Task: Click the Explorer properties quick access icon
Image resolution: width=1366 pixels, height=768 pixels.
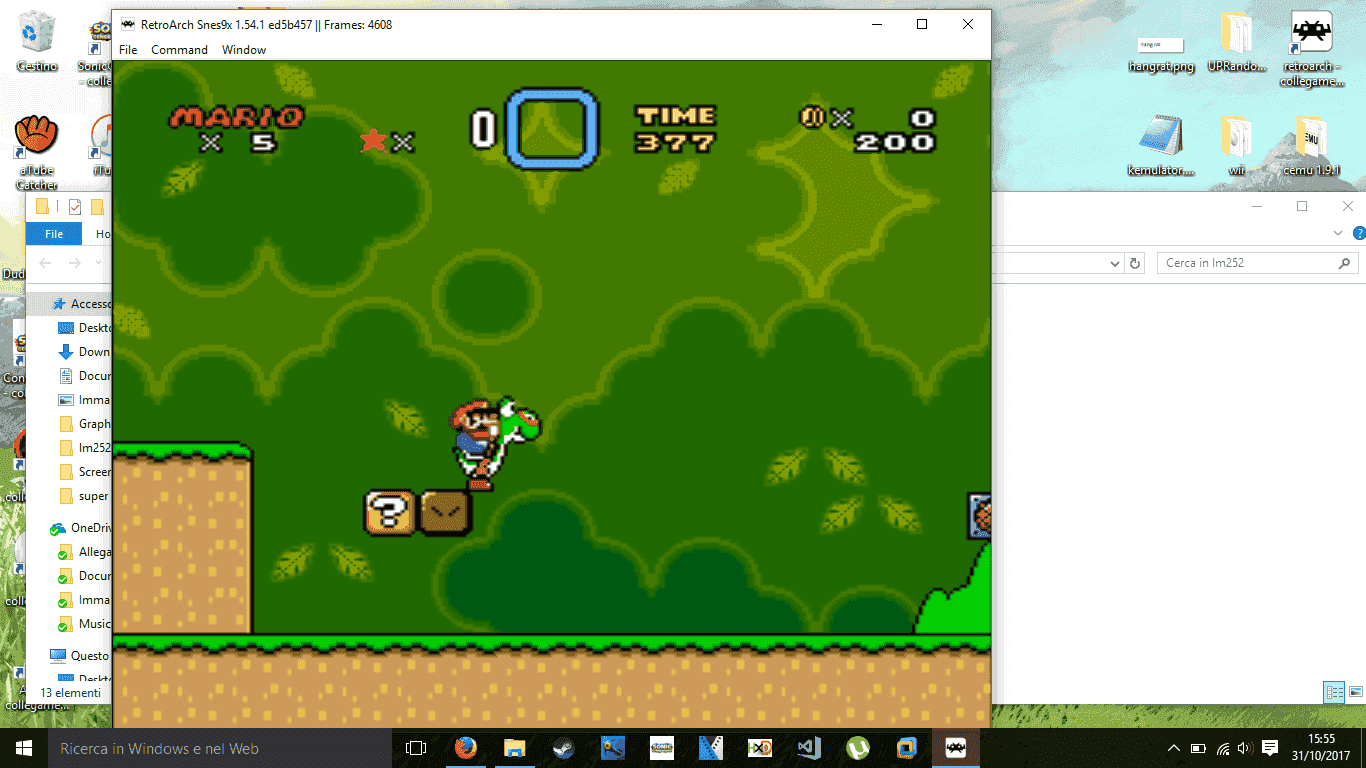Action: [74, 207]
